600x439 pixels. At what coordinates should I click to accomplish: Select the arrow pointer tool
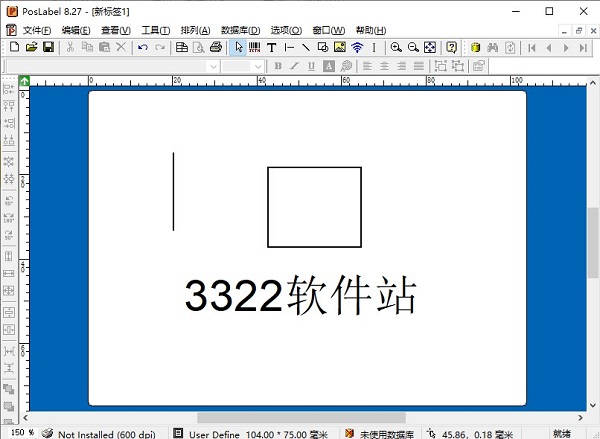click(238, 47)
